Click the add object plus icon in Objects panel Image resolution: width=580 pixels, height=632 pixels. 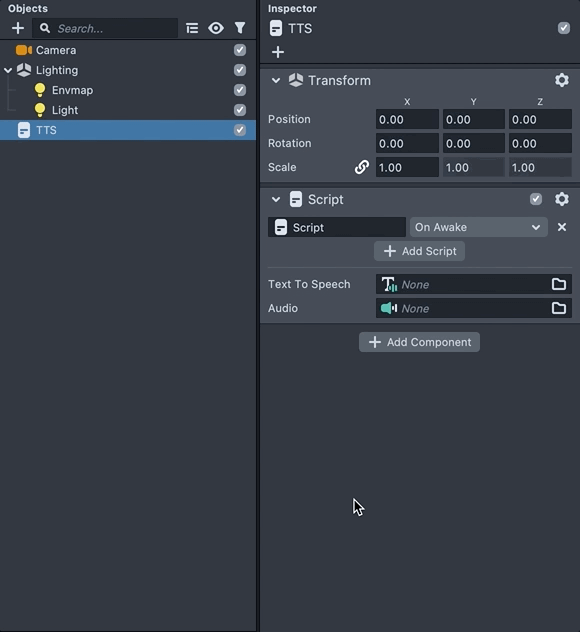[x=18, y=28]
